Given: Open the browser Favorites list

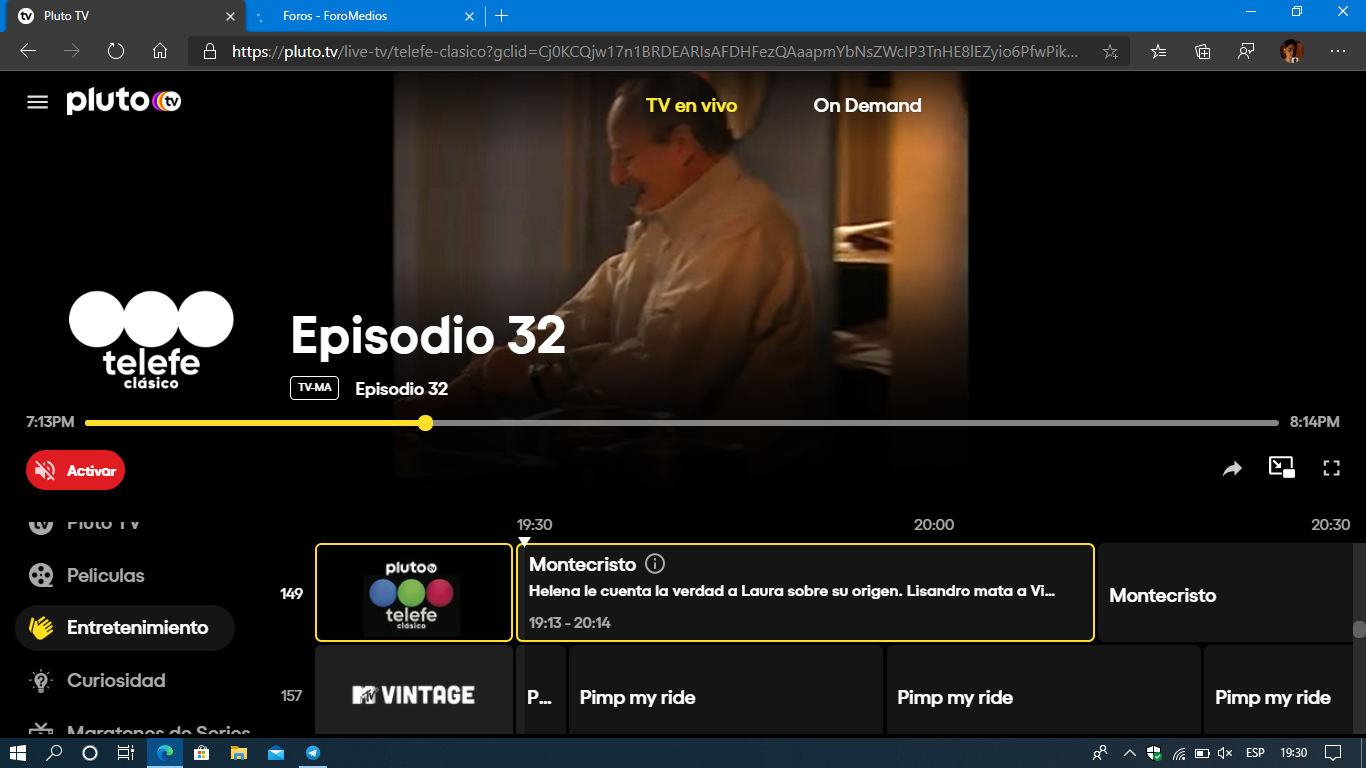Looking at the screenshot, I should point(1159,51).
